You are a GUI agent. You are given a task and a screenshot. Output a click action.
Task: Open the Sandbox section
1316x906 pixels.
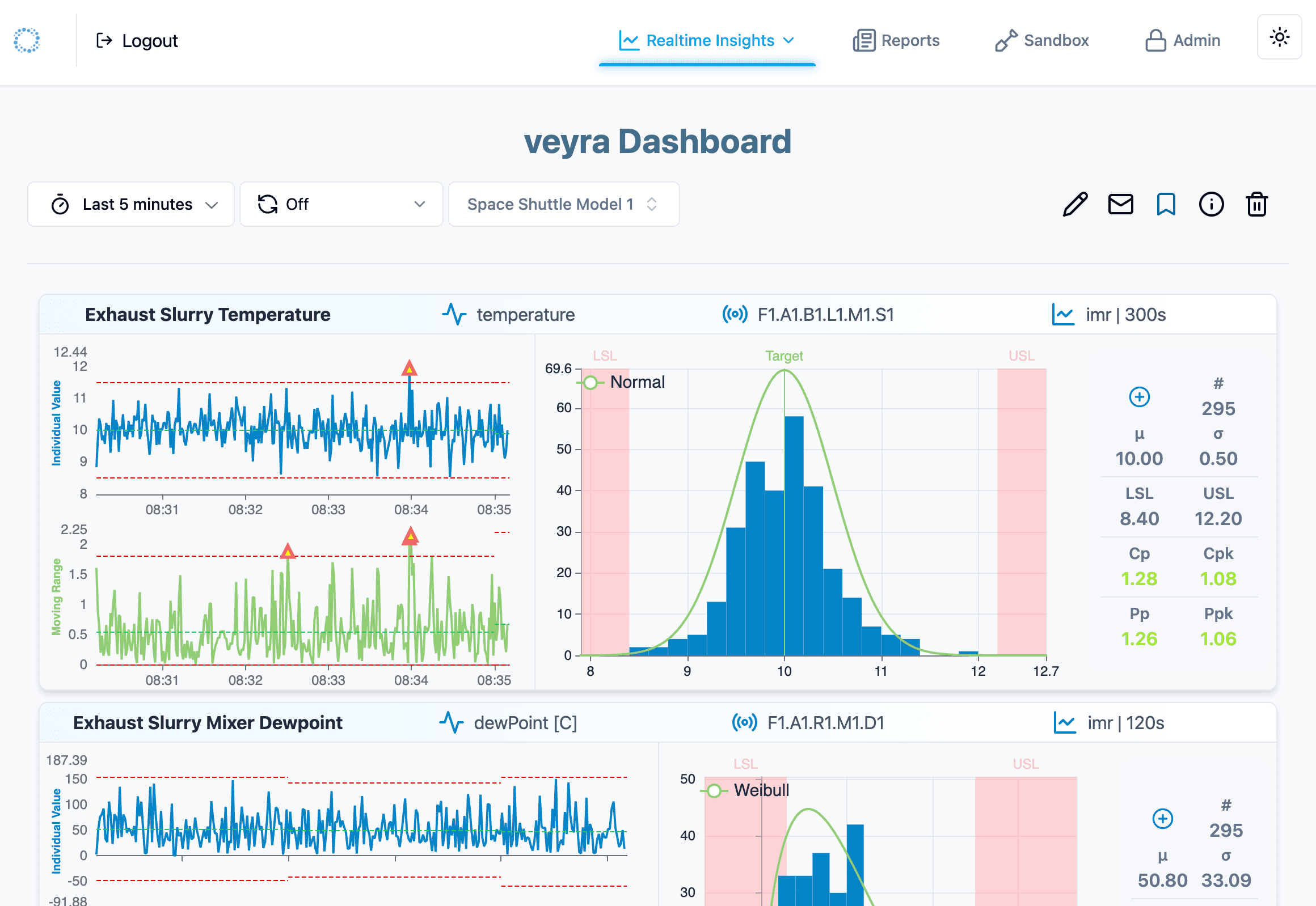pos(1041,41)
